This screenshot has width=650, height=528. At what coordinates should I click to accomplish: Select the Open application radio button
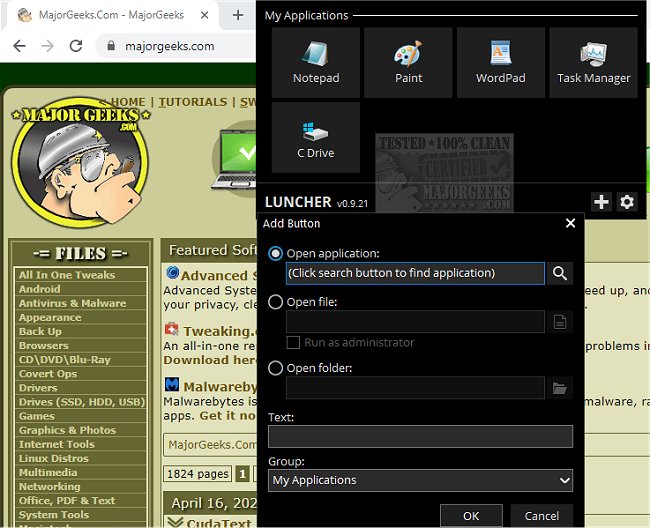click(275, 253)
